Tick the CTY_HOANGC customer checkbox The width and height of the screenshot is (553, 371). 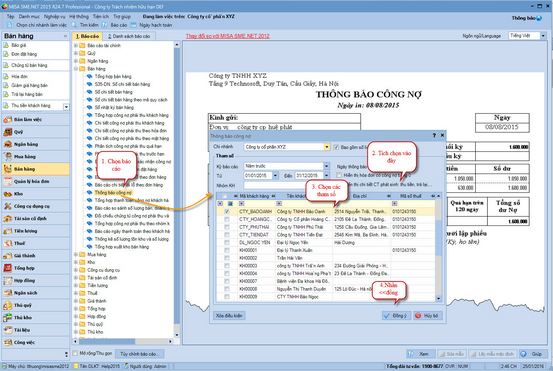(x=227, y=219)
